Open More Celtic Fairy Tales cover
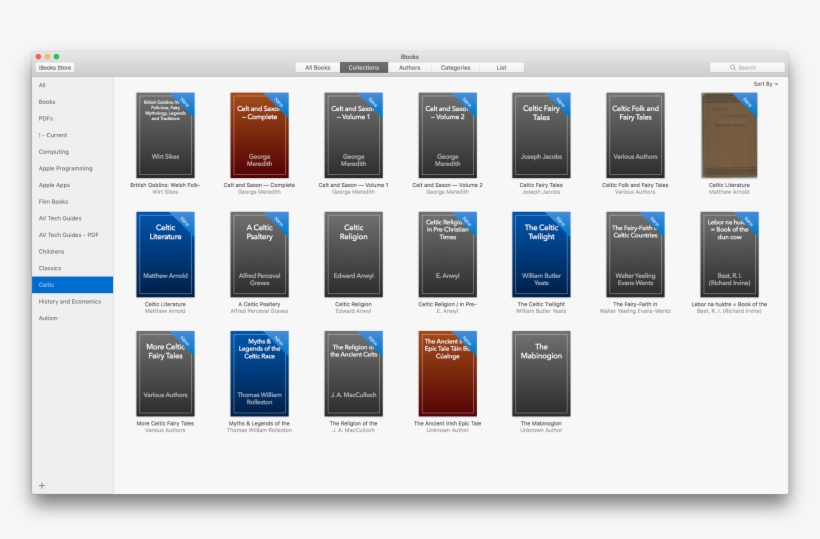Viewport: 820px width, 539px height. click(165, 374)
